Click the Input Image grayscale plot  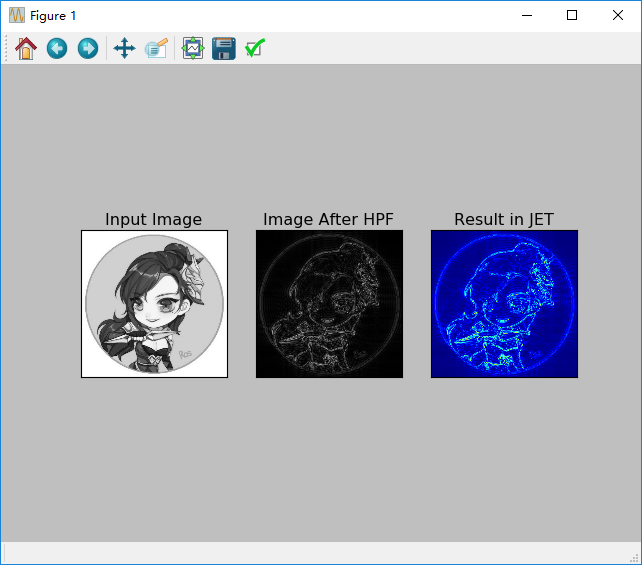pos(154,304)
